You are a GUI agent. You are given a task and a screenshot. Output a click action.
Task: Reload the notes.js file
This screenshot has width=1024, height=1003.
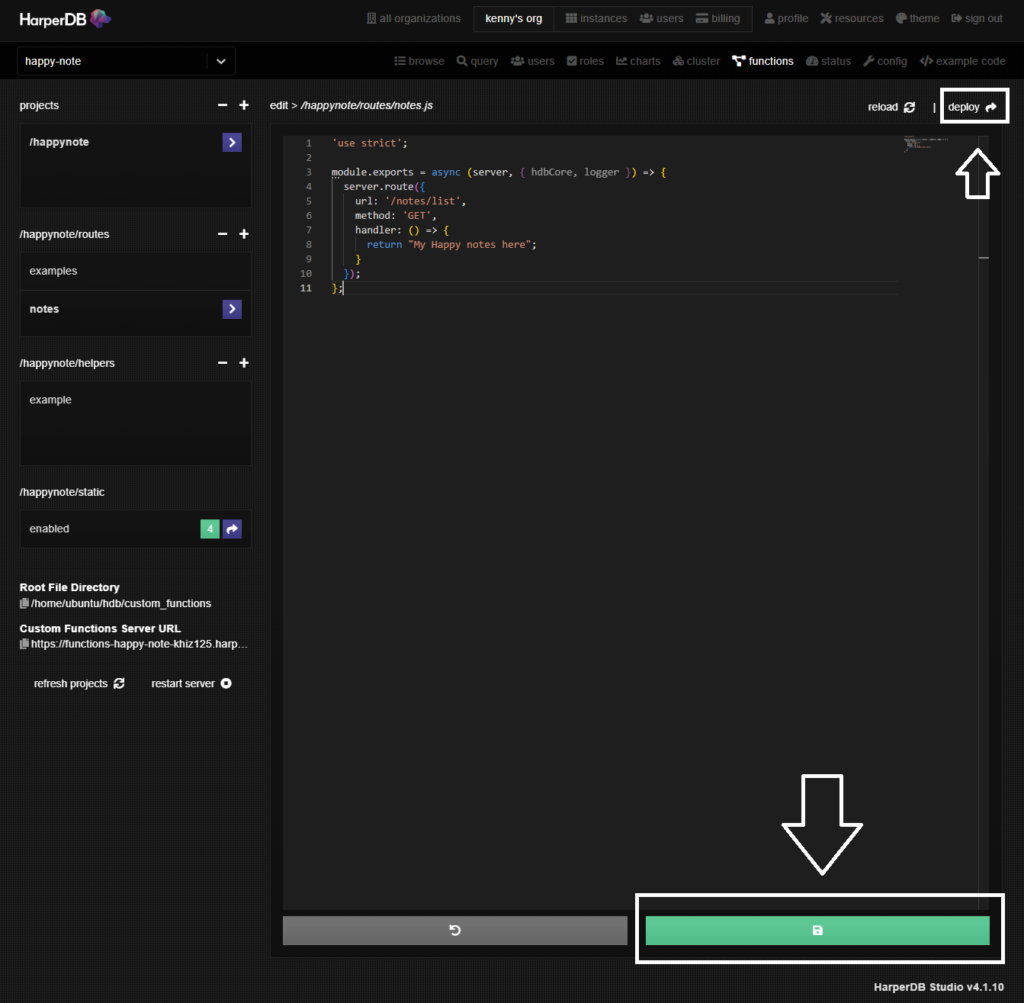click(891, 107)
